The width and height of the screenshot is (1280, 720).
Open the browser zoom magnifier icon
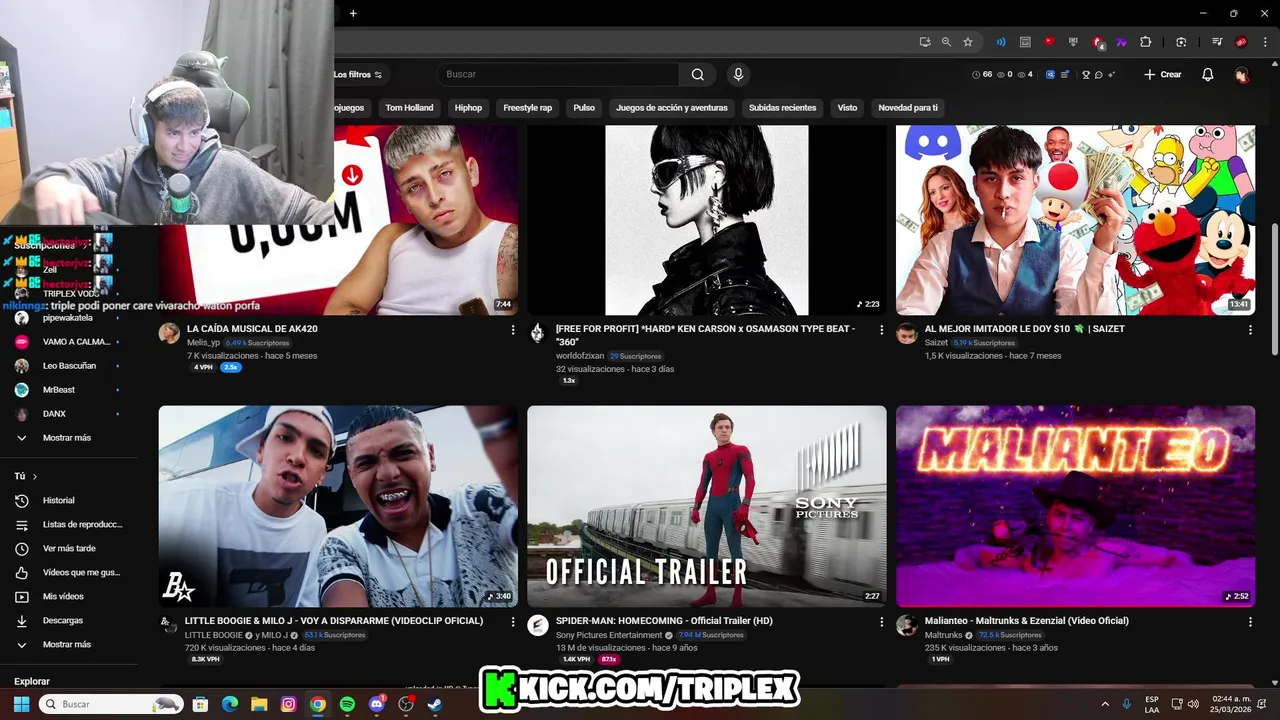[x=946, y=42]
